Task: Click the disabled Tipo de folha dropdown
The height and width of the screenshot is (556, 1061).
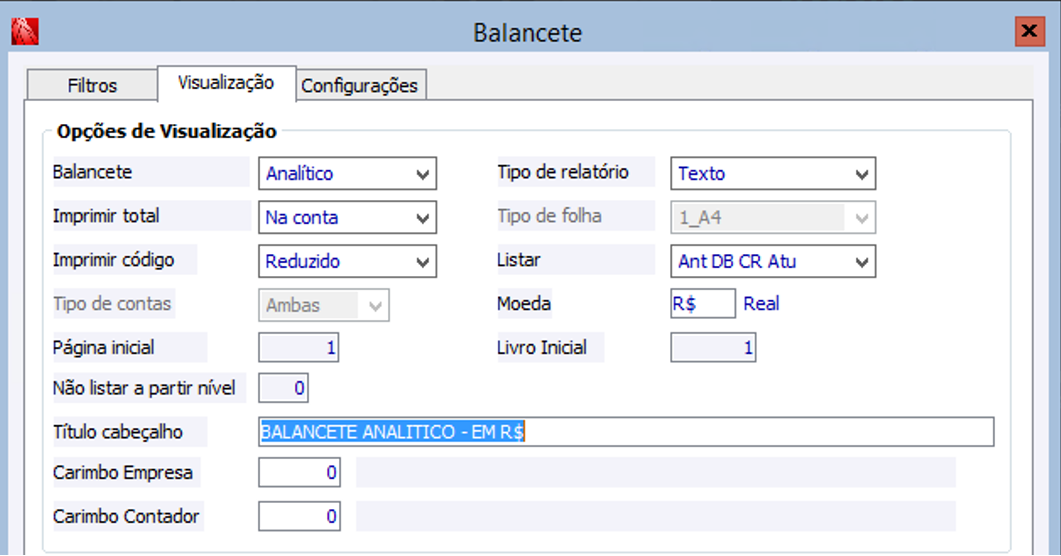Action: click(772, 217)
